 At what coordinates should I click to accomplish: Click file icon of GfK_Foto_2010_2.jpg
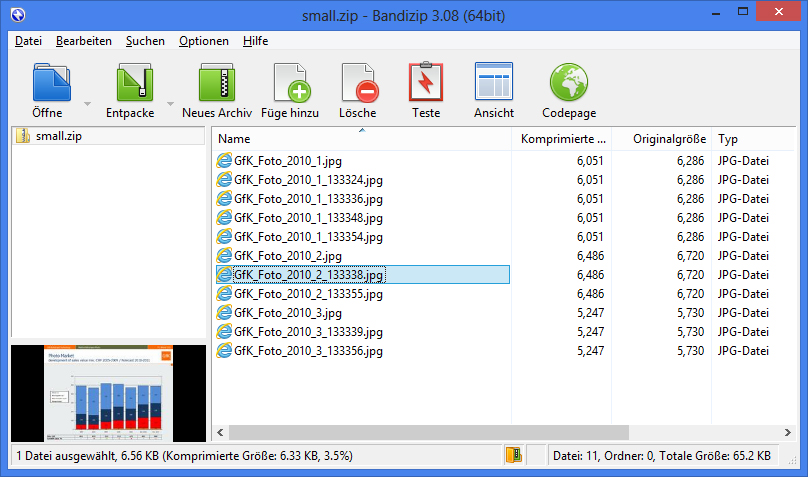coord(224,256)
